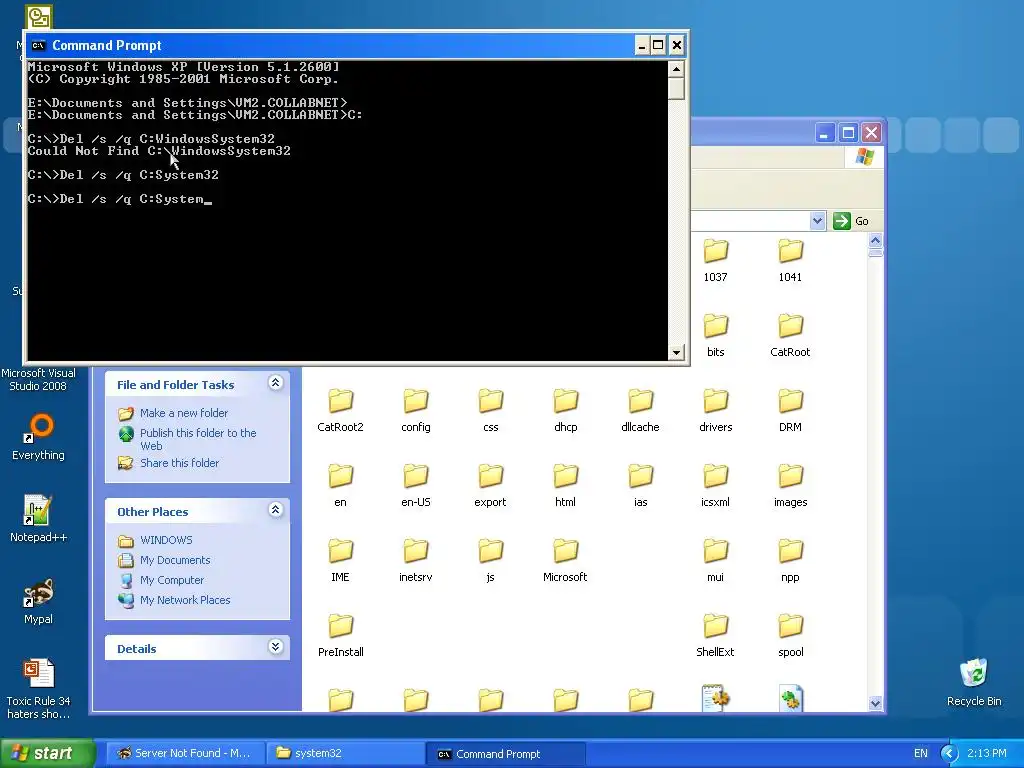This screenshot has height=768, width=1024.
Task: Select the mui folder
Action: click(x=716, y=561)
